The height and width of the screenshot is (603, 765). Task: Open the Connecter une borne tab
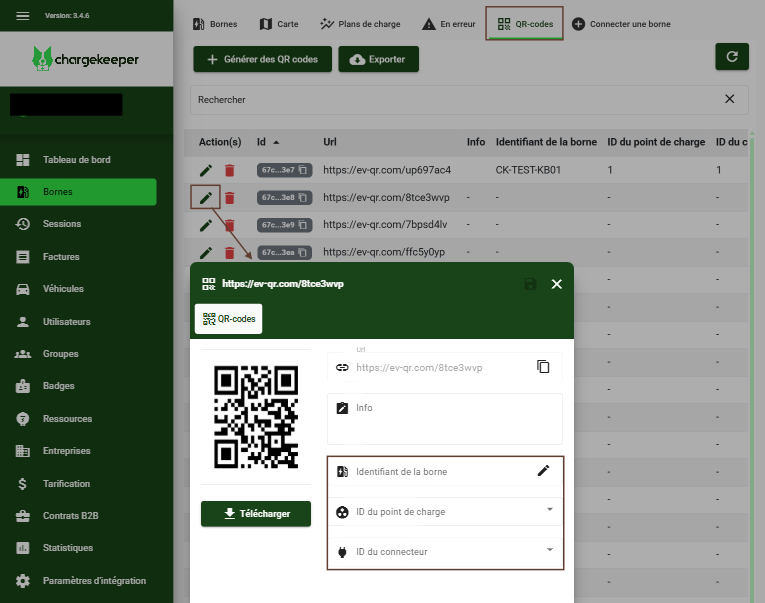pos(621,24)
